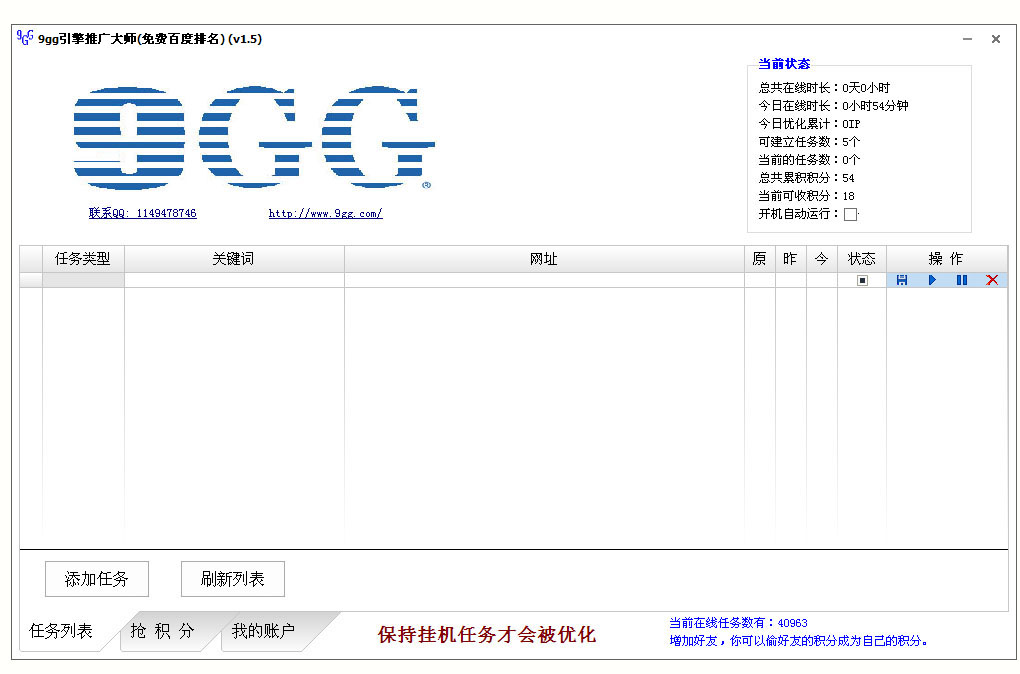Click the 当前在线任务数有：40963 text
This screenshot has height=674, width=1020.
tap(738, 623)
